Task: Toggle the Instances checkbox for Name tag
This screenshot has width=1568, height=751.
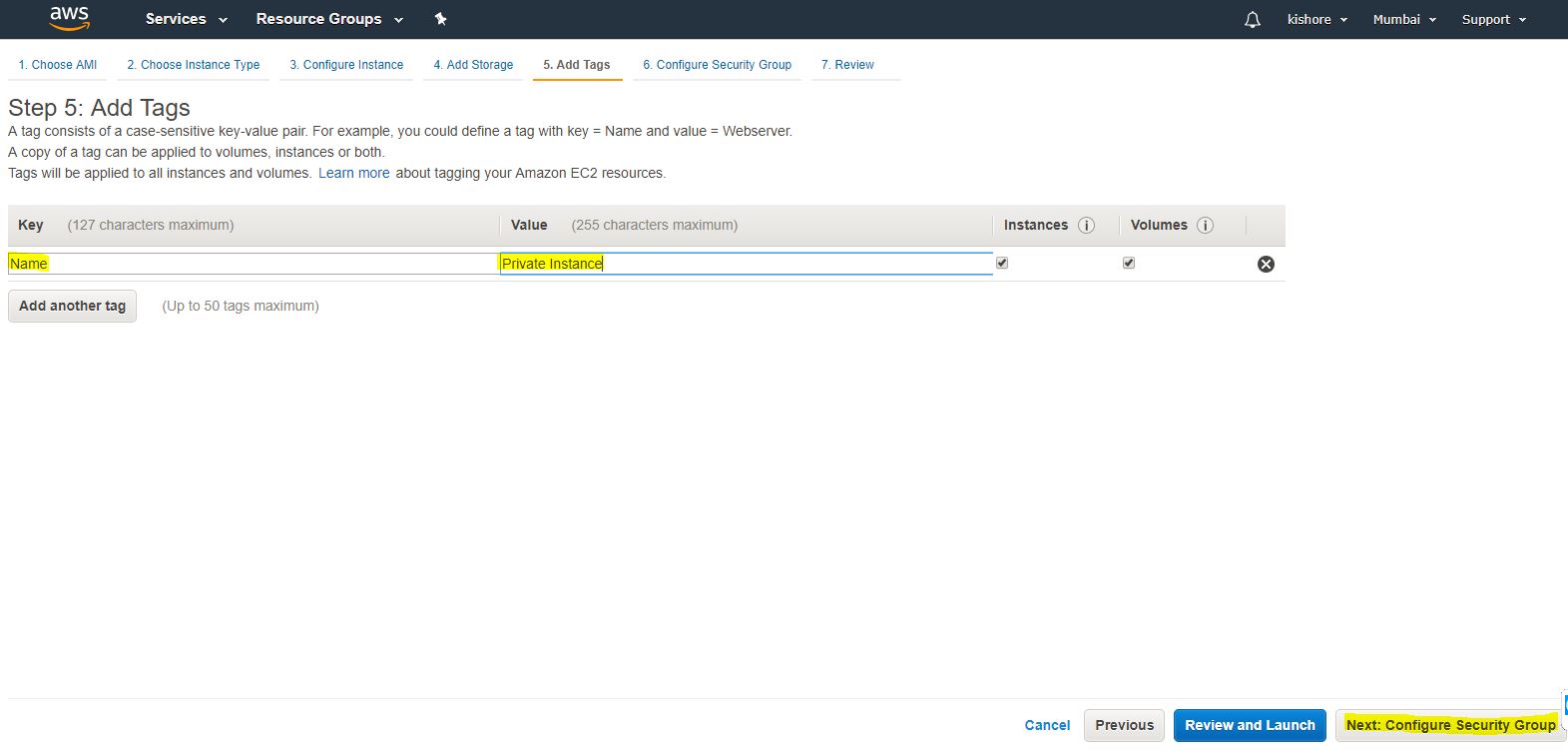Action: pos(1002,263)
